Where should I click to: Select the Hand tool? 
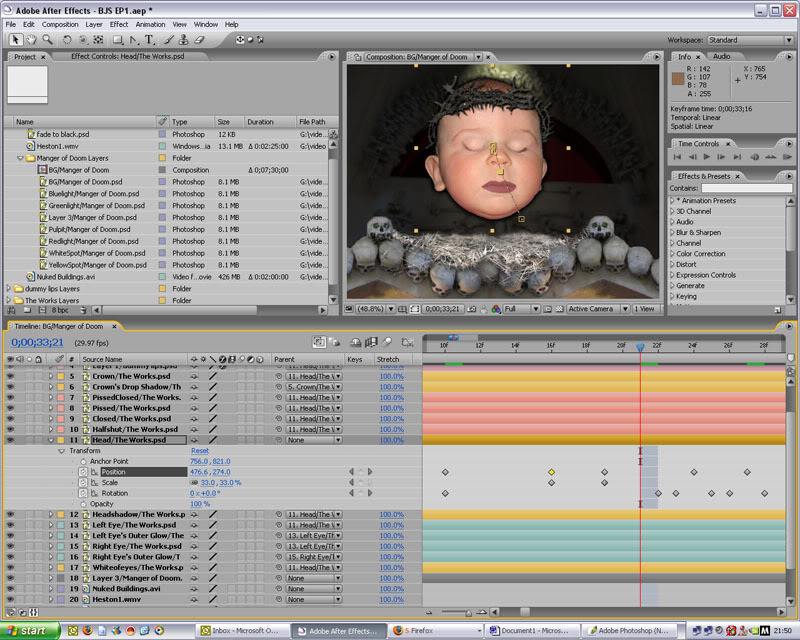(x=32, y=39)
